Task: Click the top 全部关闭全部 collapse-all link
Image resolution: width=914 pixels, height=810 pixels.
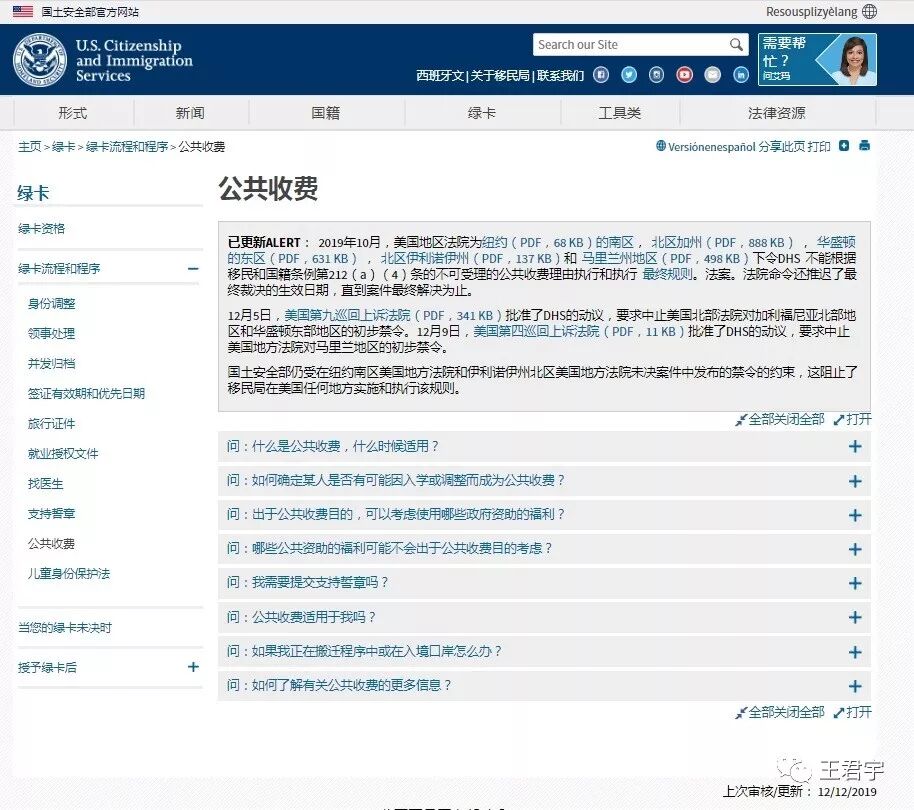Action: click(x=780, y=419)
